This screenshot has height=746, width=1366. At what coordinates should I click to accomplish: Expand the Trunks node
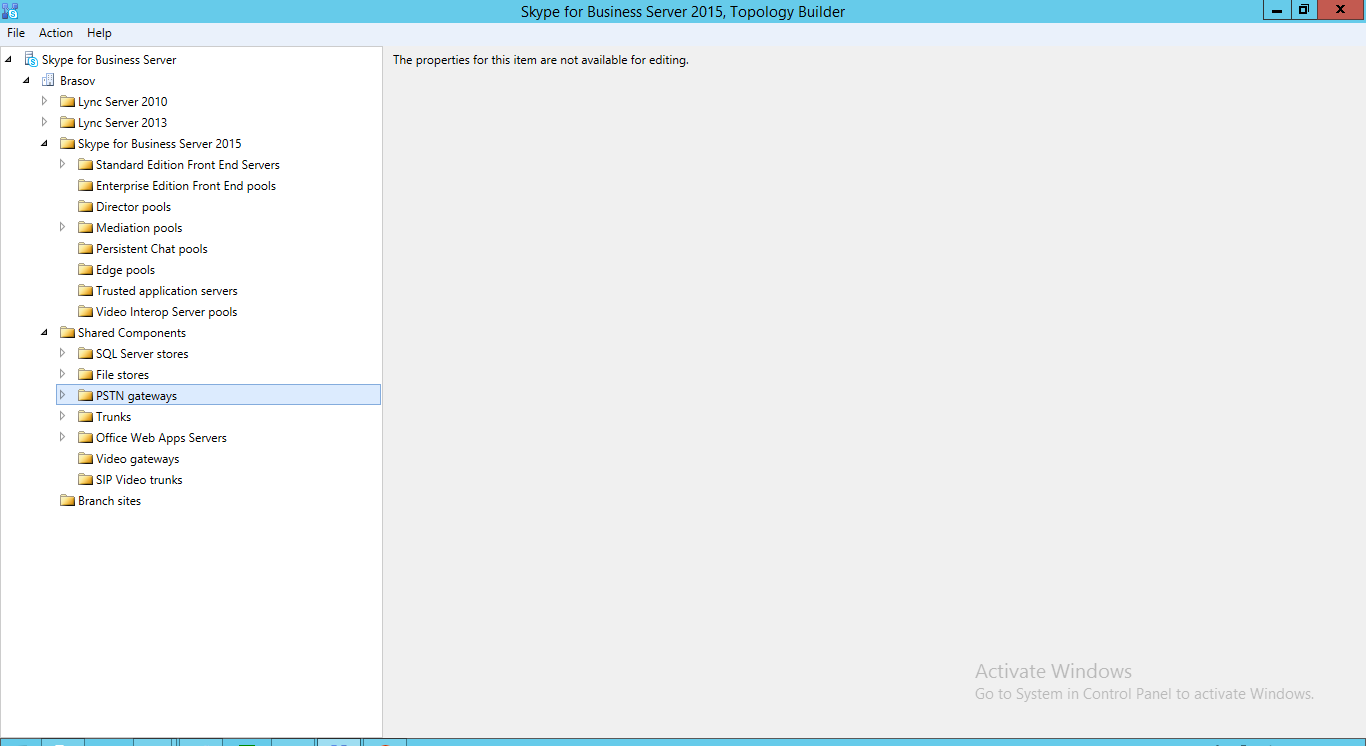62,416
